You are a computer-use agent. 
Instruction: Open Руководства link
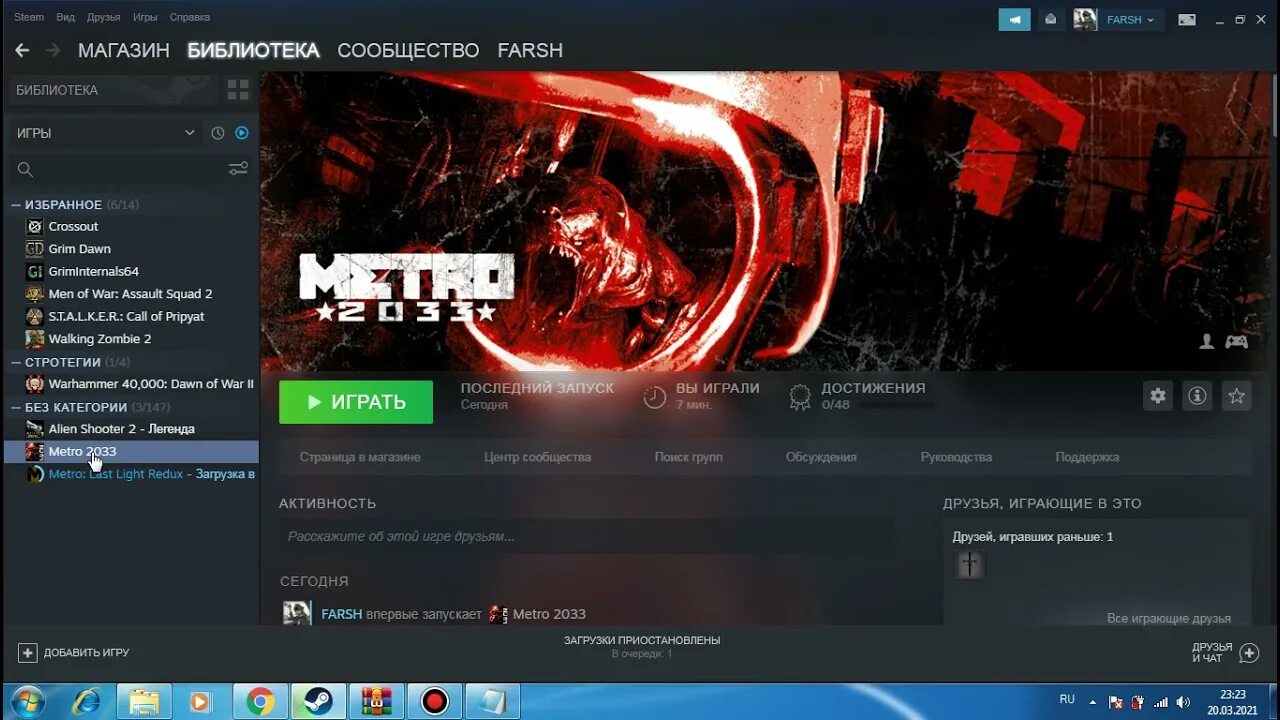point(956,457)
